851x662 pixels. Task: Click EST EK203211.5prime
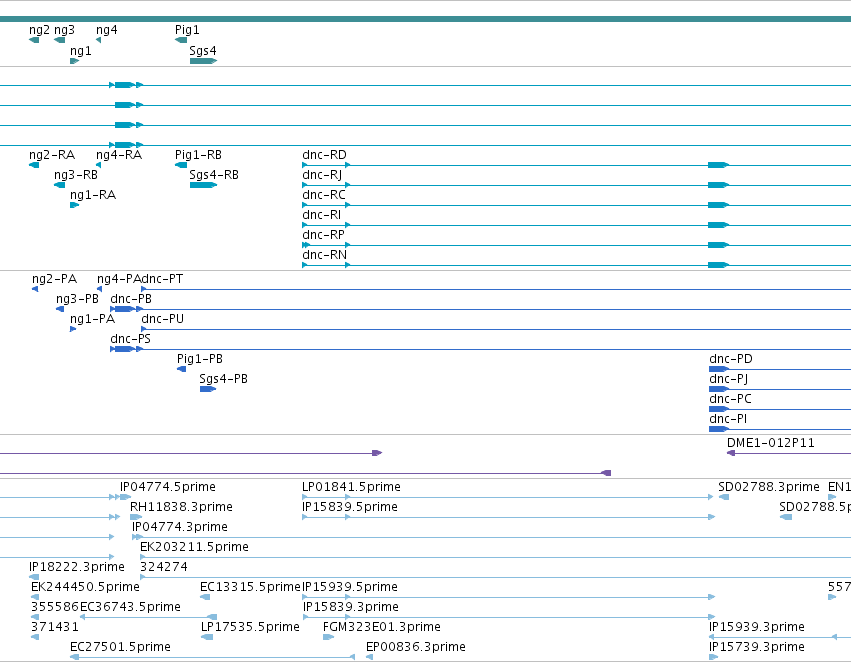click(x=194, y=548)
